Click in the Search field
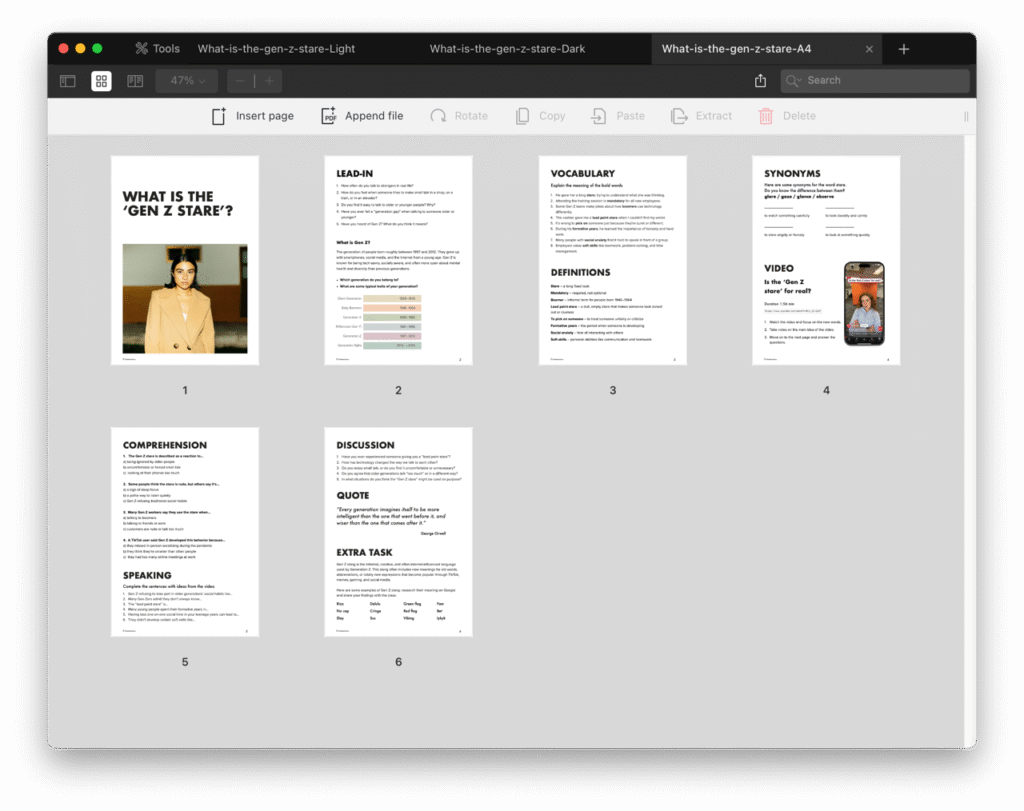 pyautogui.click(x=880, y=81)
